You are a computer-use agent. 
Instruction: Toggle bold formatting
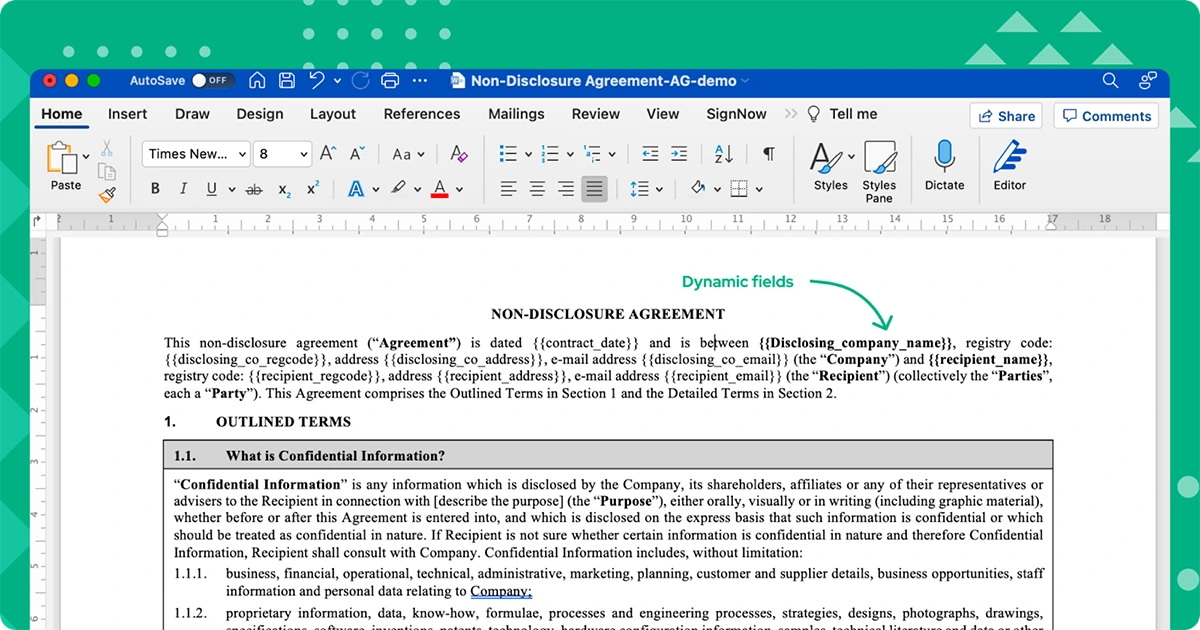coord(155,188)
